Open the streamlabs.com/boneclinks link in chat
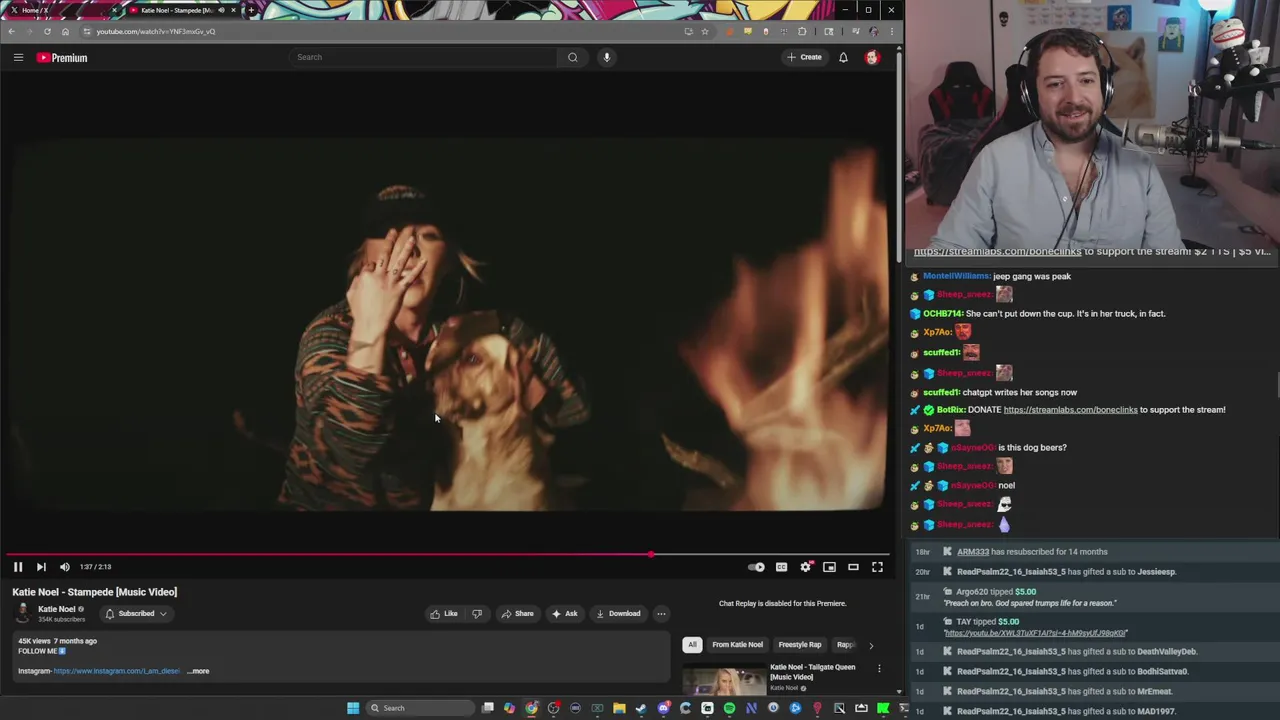The width and height of the screenshot is (1280, 720). [x=1070, y=410]
